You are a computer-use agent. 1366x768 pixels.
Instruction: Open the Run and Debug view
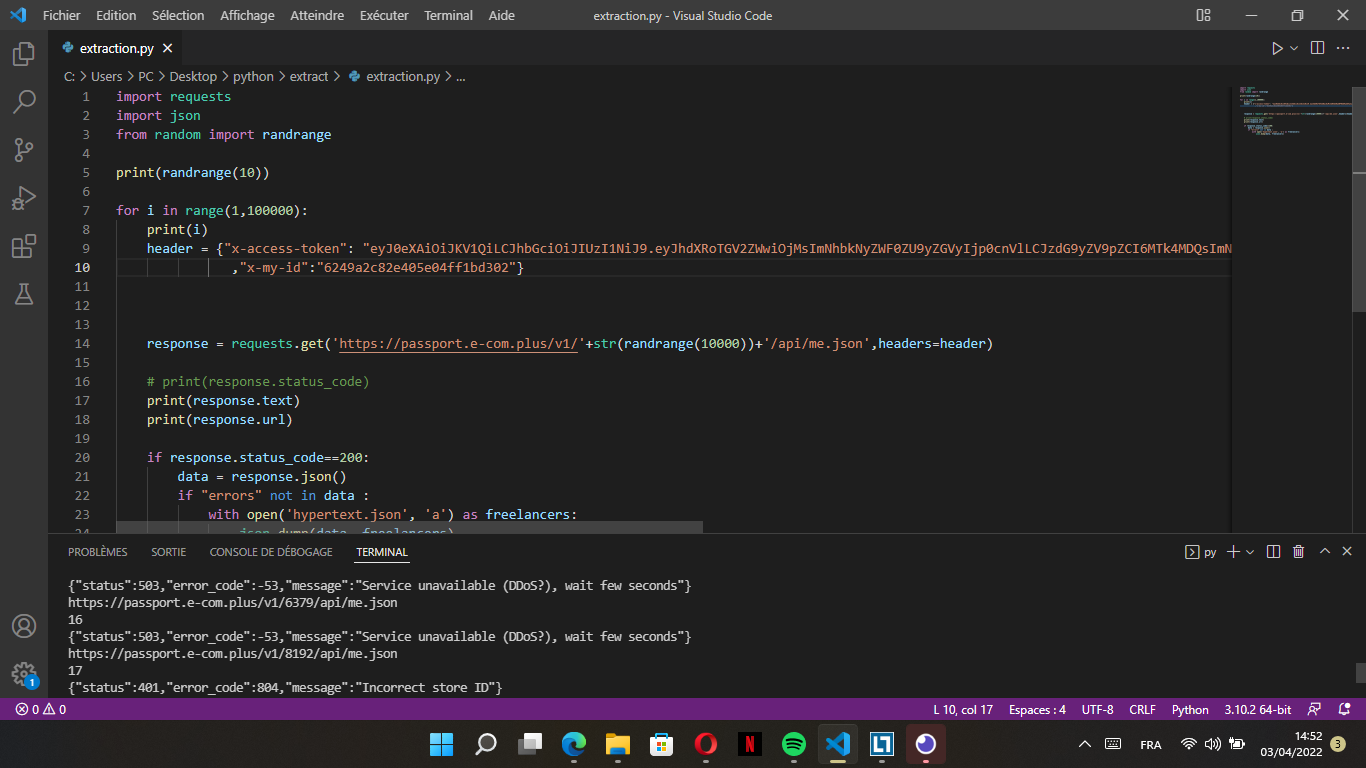tap(24, 198)
